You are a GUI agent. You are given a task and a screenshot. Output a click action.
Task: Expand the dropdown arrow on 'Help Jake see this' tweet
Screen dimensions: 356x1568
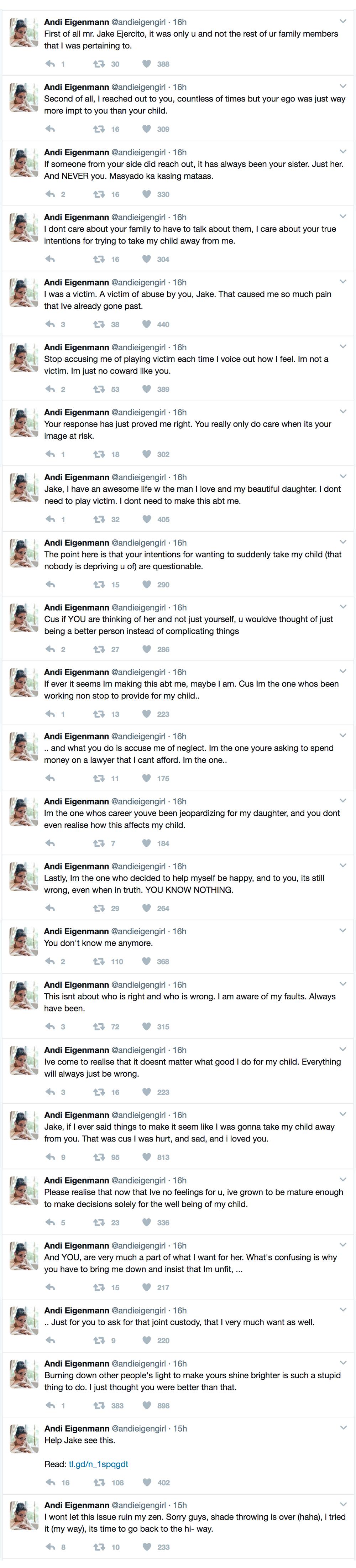[x=342, y=1428]
